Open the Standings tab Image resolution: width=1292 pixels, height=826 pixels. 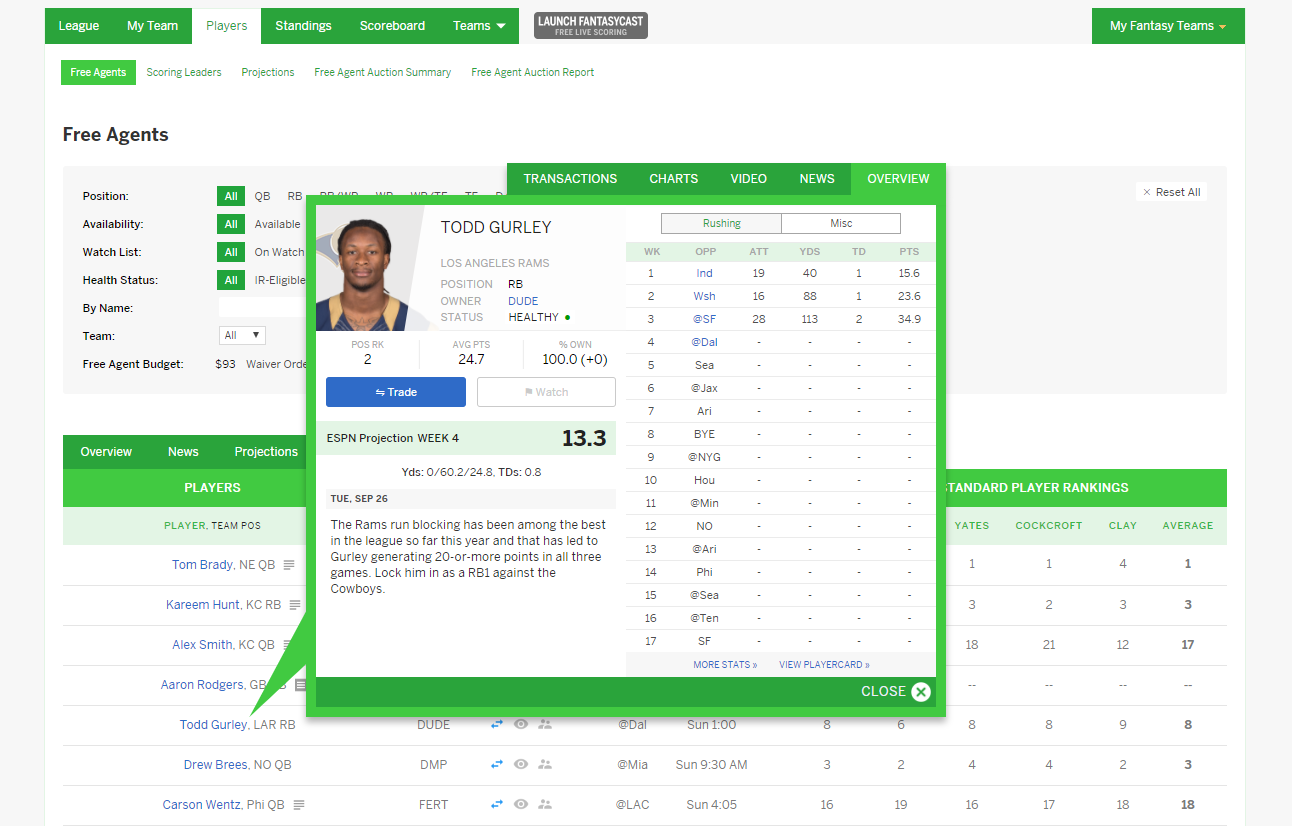point(303,26)
